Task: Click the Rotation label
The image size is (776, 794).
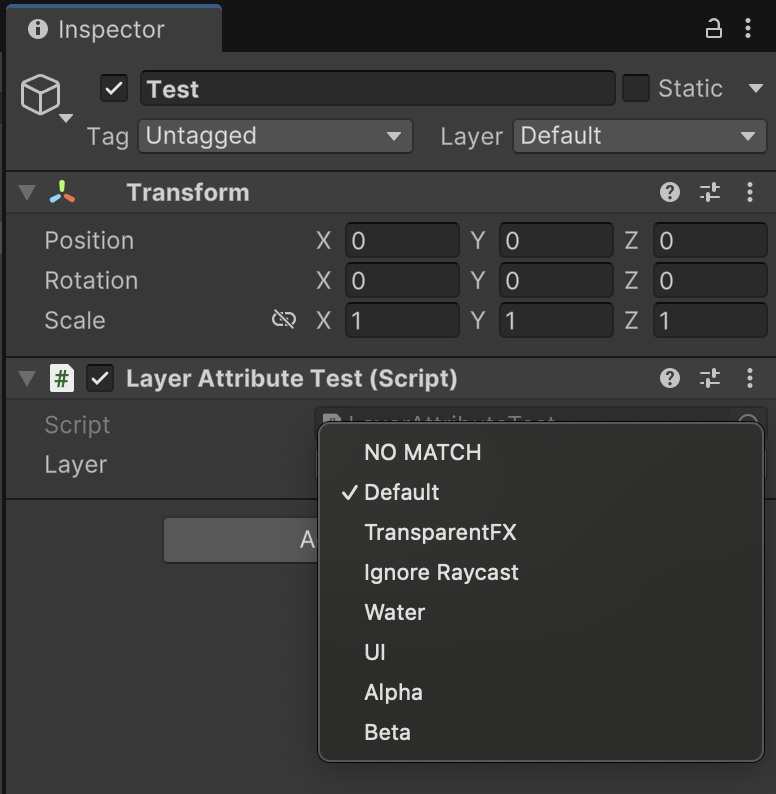Action: [x=91, y=281]
